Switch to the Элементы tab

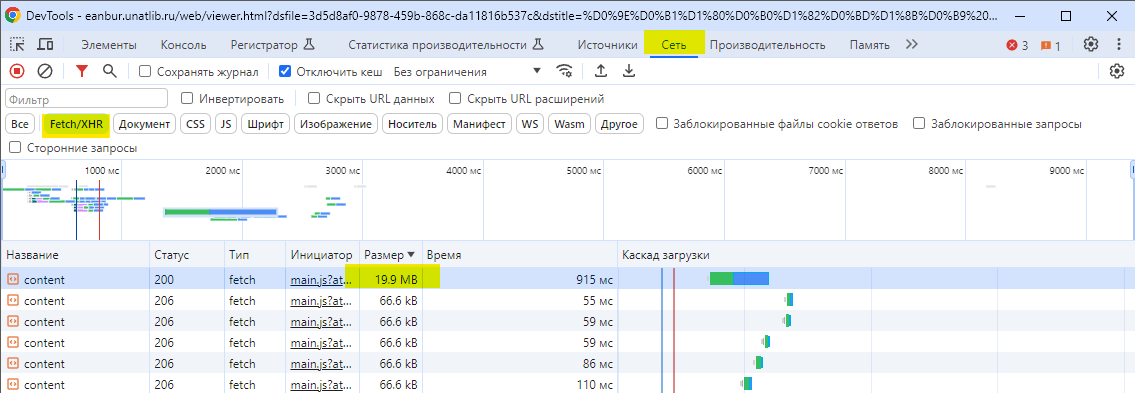109,45
